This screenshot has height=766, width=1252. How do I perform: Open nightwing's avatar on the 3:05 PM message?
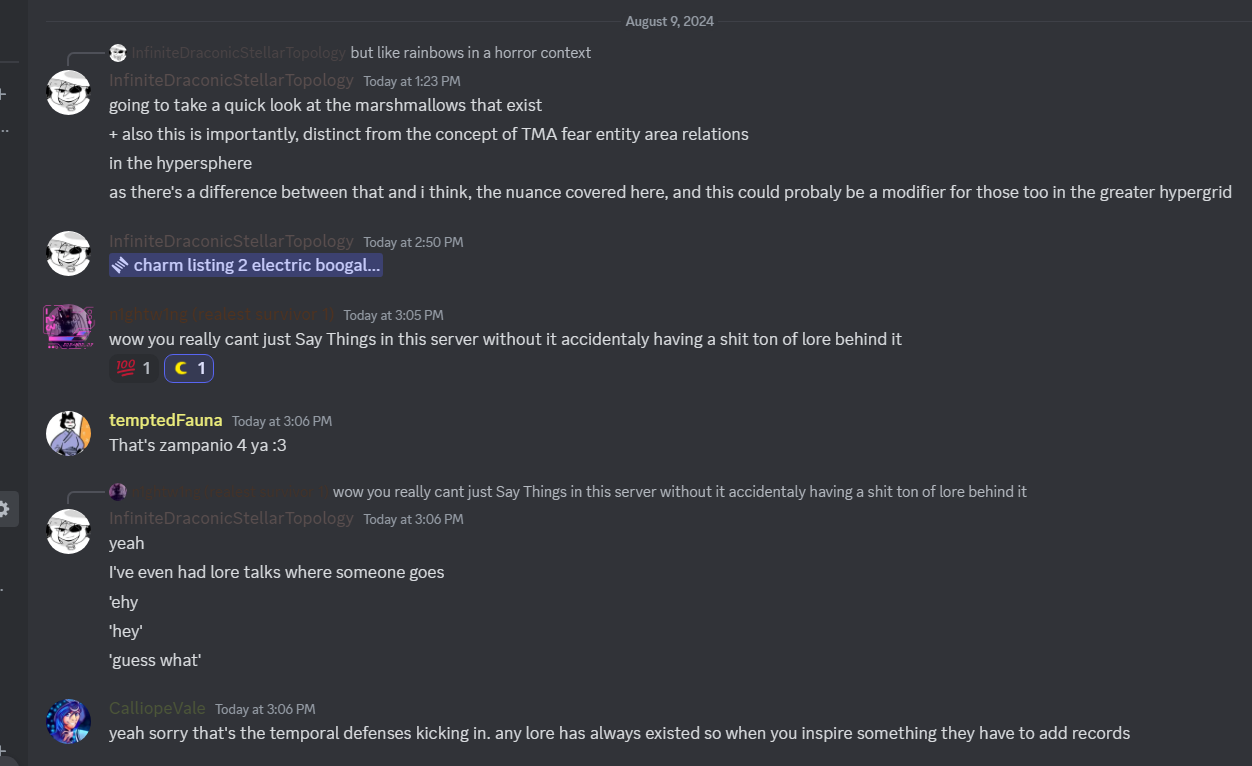point(69,327)
